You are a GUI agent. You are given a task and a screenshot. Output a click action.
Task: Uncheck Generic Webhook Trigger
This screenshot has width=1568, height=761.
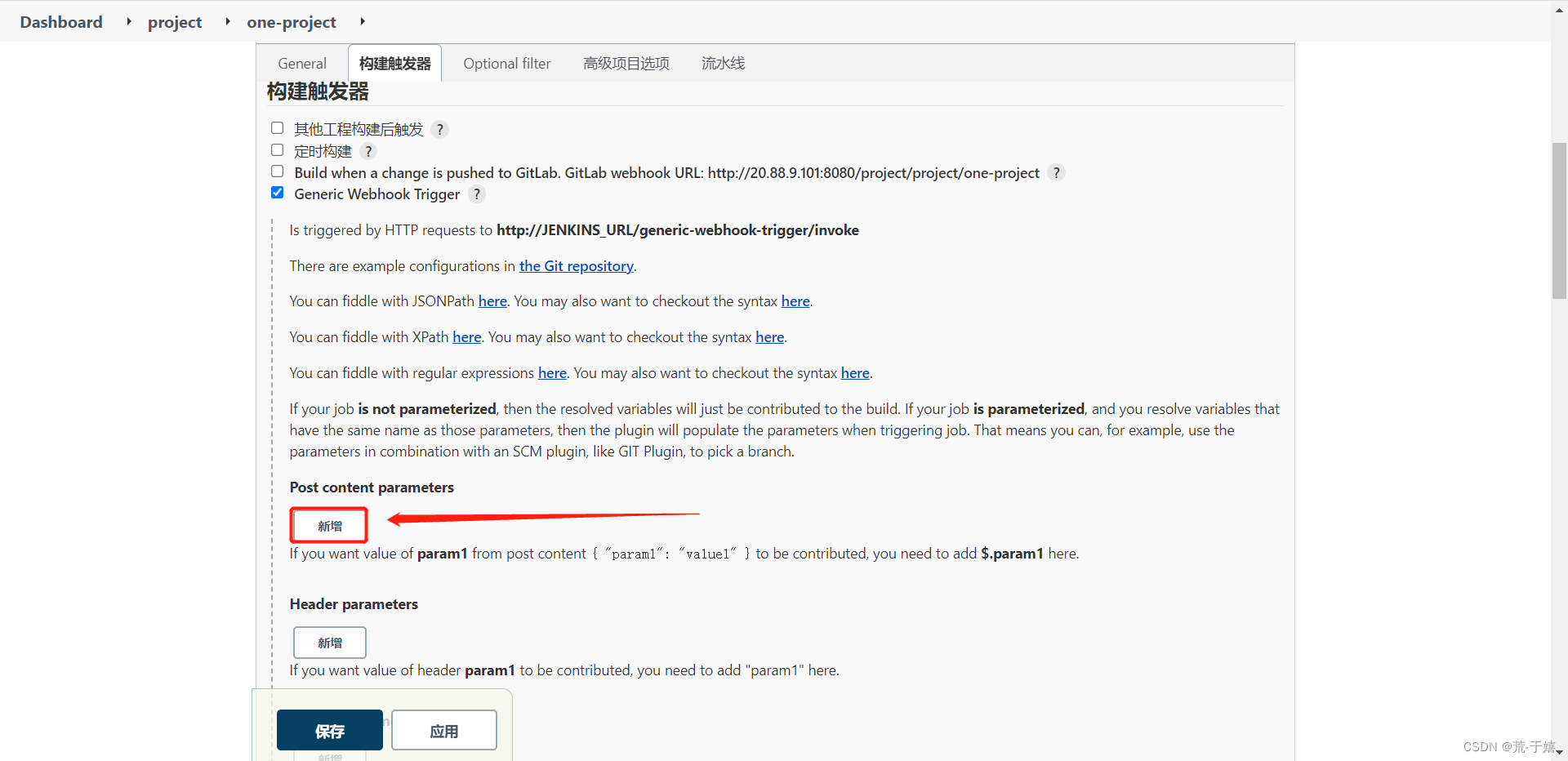[x=278, y=193]
